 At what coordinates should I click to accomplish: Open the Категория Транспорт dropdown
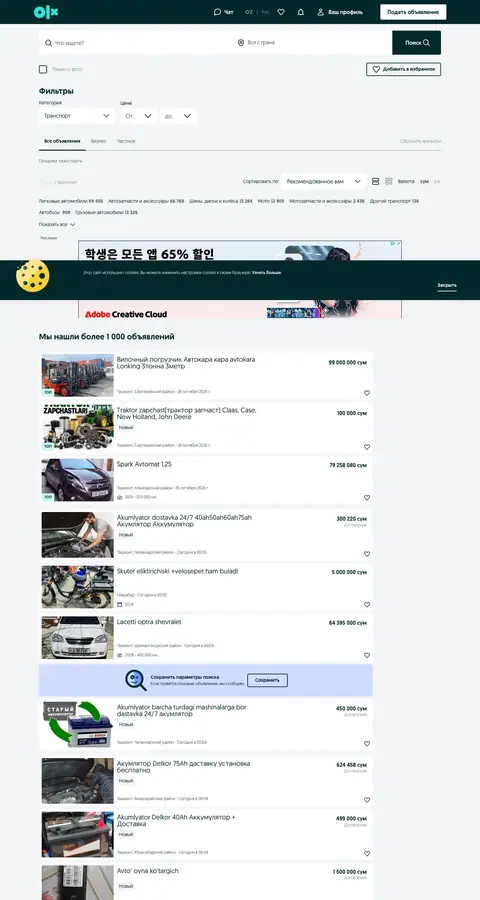click(x=76, y=116)
